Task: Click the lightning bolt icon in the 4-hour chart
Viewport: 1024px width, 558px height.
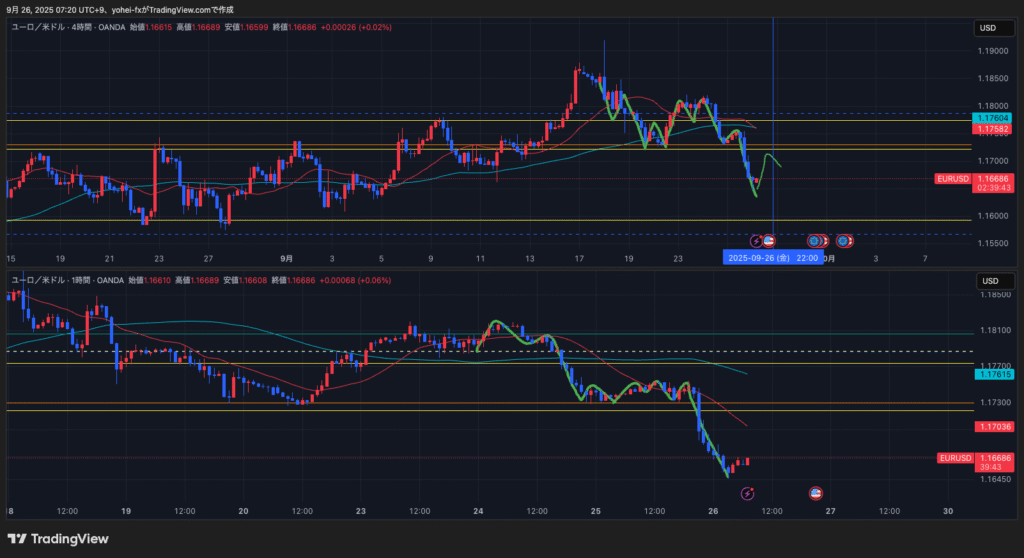Action: click(x=756, y=241)
